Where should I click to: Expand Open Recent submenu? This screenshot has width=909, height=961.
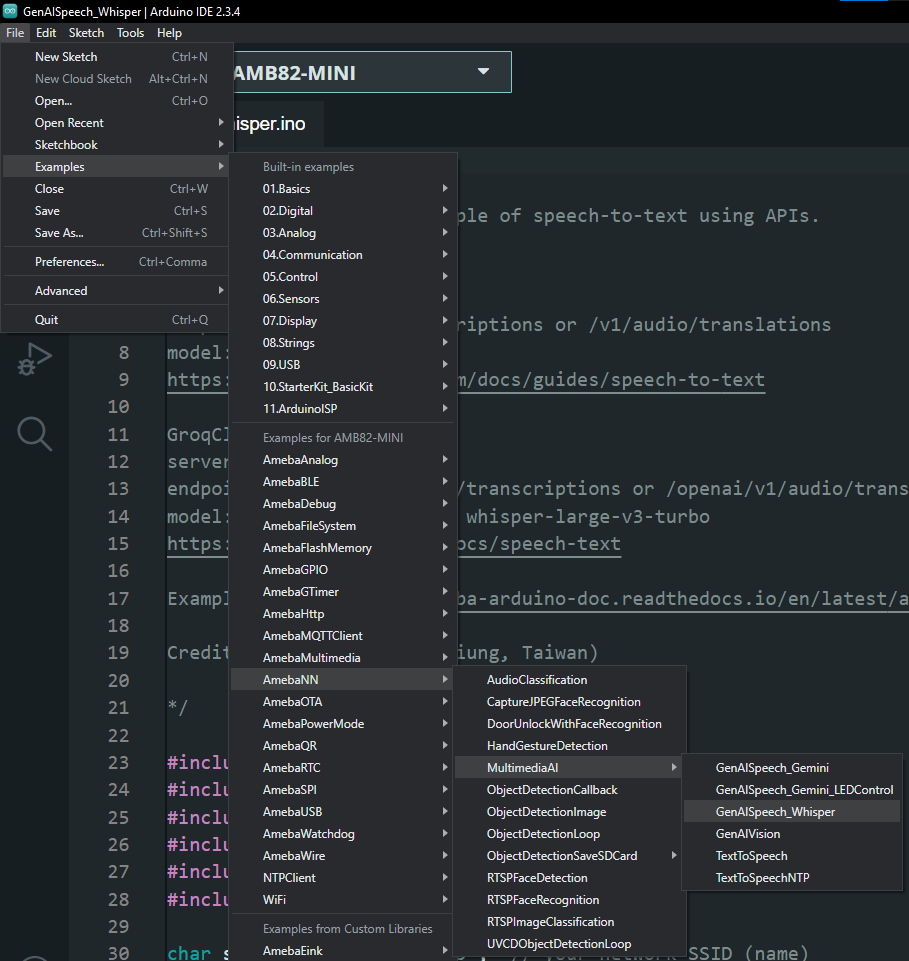pos(116,123)
